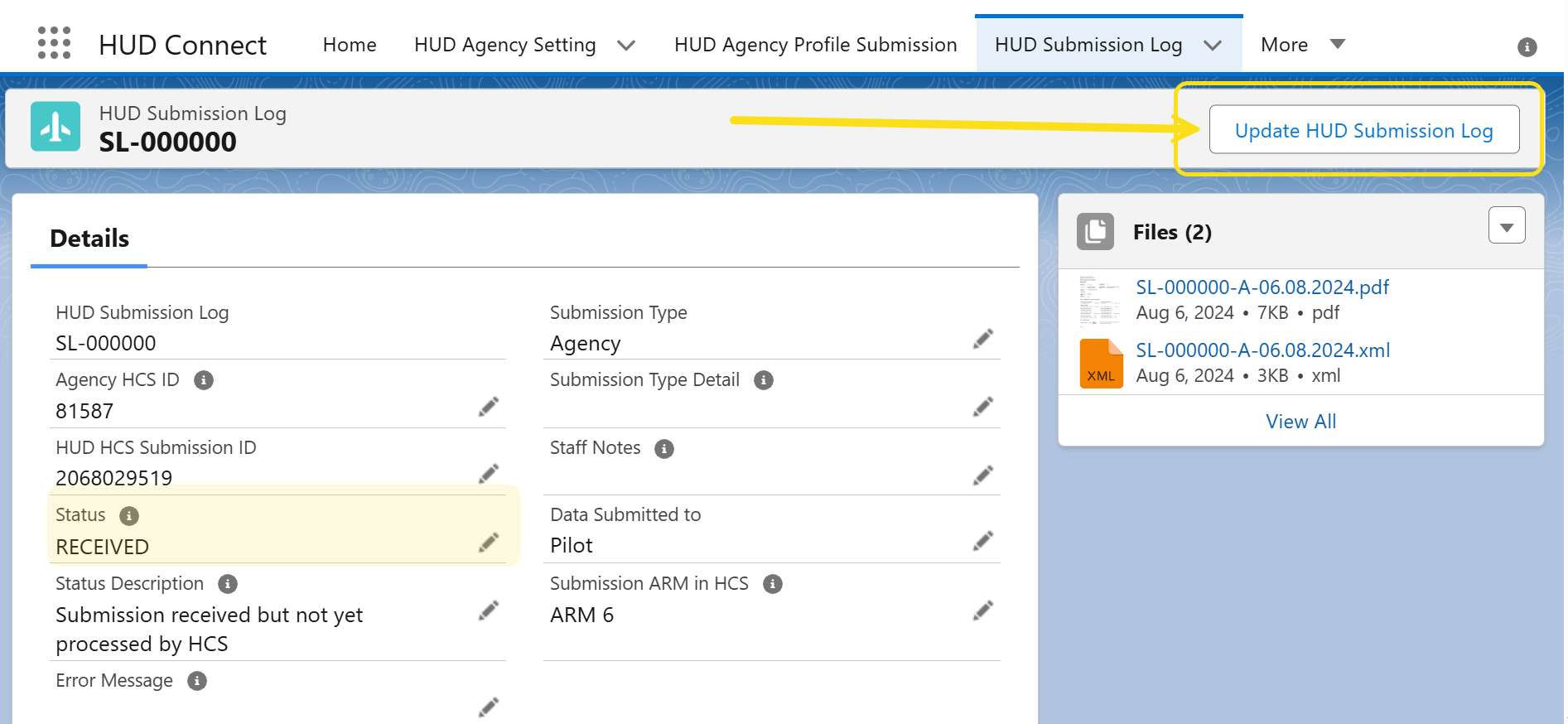Click edit pencil next to Submission Type
This screenshot has width=1568, height=724.
983,339
